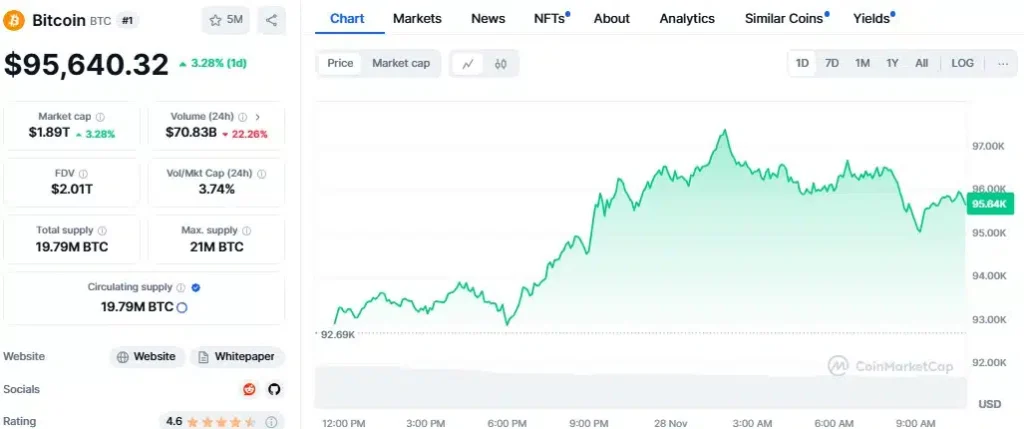The width and height of the screenshot is (1024, 429).
Task: Click the volume bar area below chart
Action: tap(640, 388)
